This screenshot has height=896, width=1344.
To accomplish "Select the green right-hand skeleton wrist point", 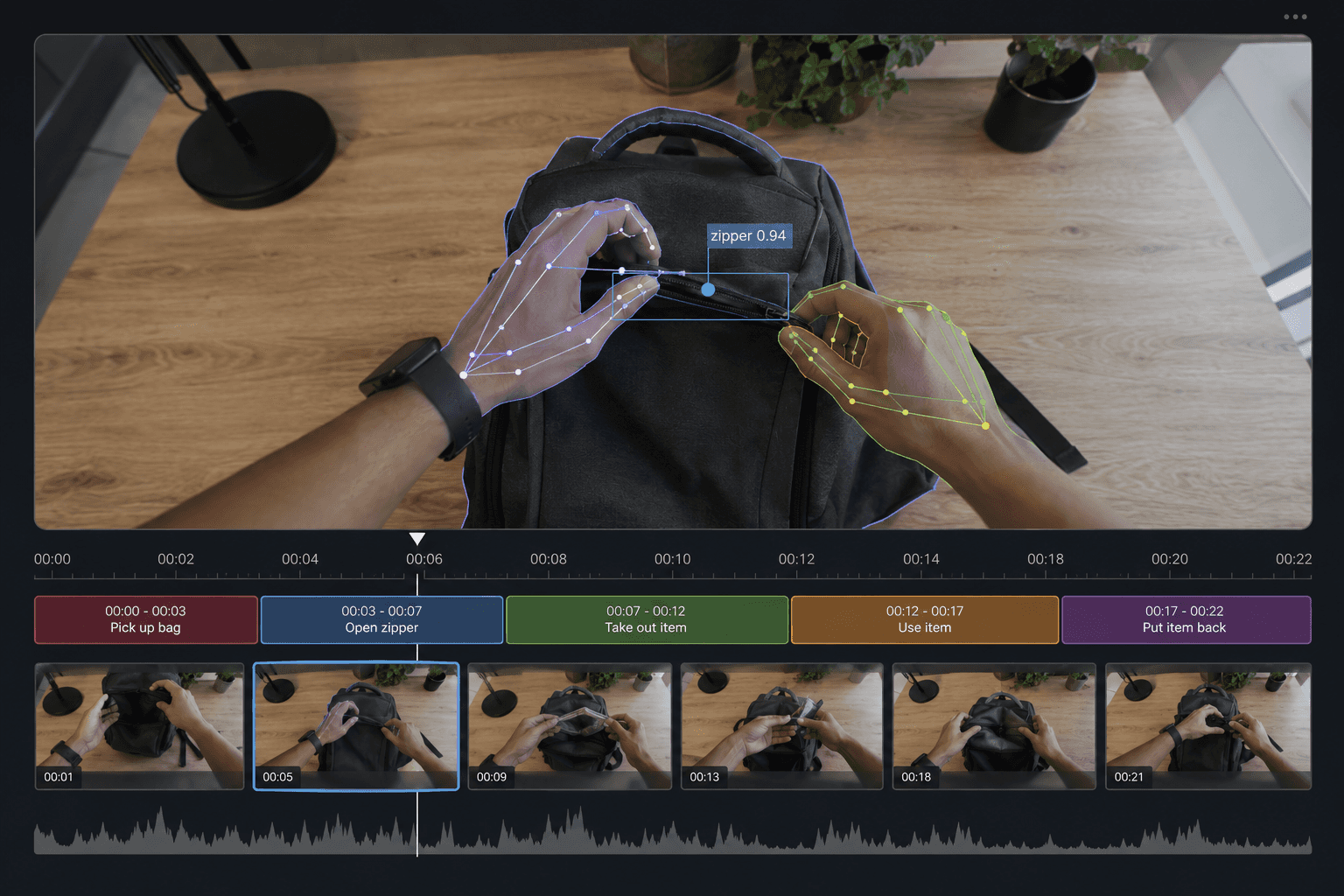I will (985, 426).
